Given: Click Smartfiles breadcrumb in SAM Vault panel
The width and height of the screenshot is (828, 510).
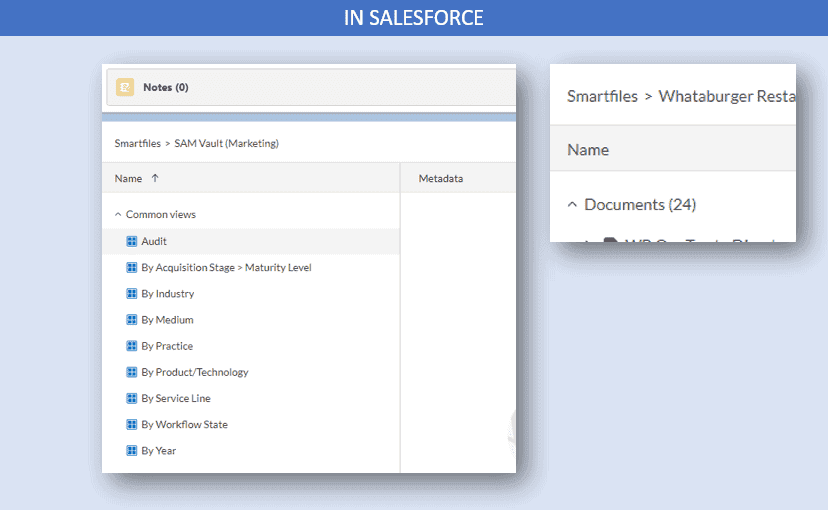Looking at the screenshot, I should 137,143.
